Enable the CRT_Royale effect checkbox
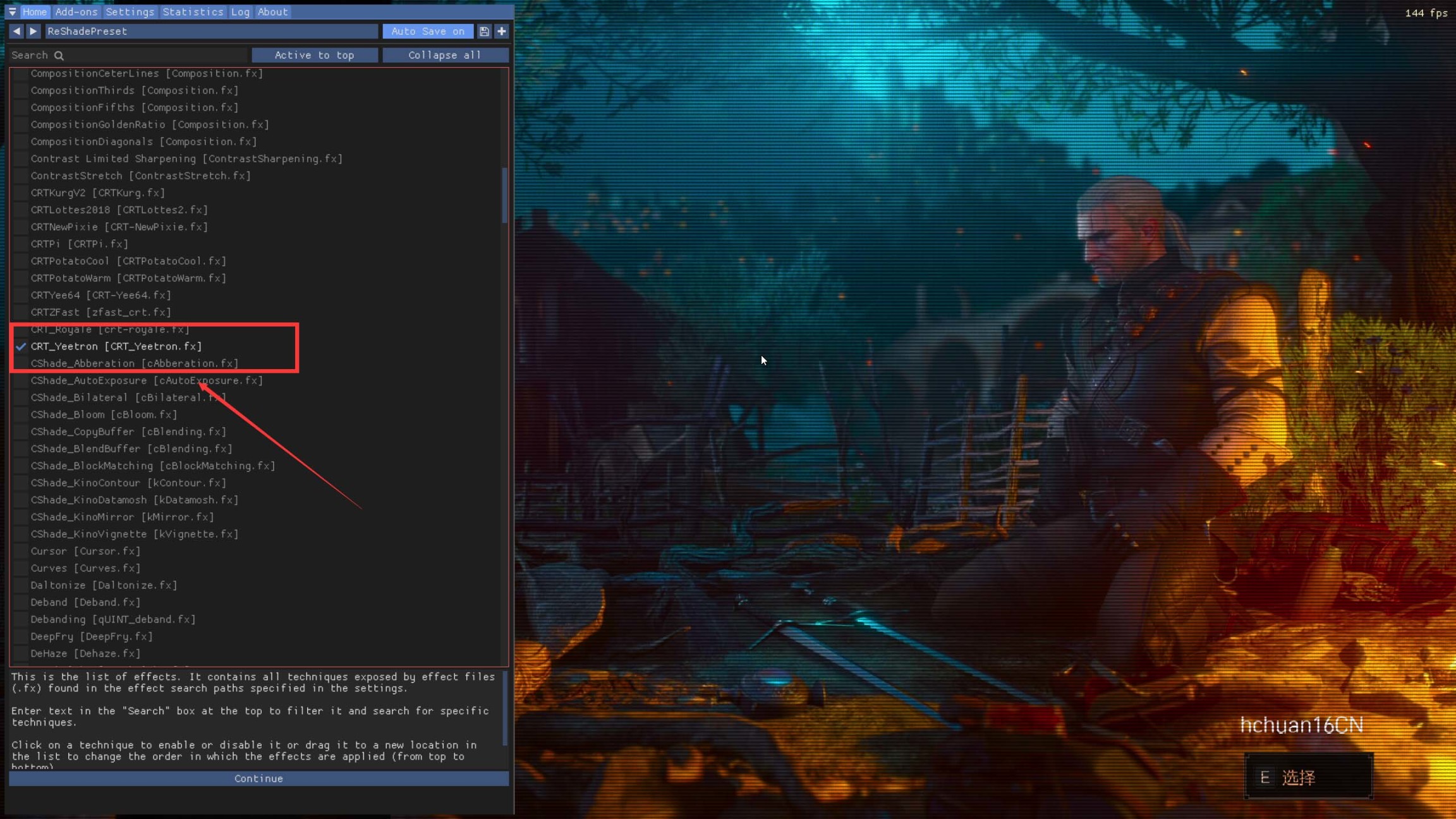This screenshot has width=1456, height=819. 21,329
